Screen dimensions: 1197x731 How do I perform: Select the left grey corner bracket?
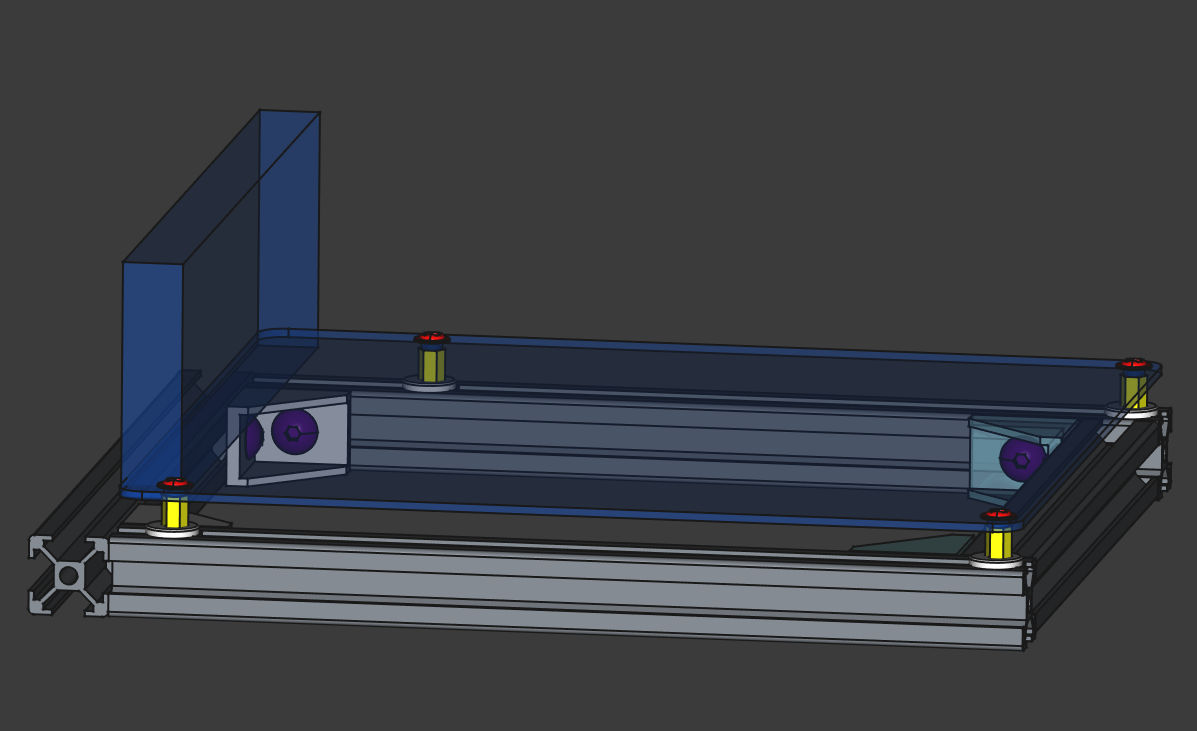click(289, 440)
